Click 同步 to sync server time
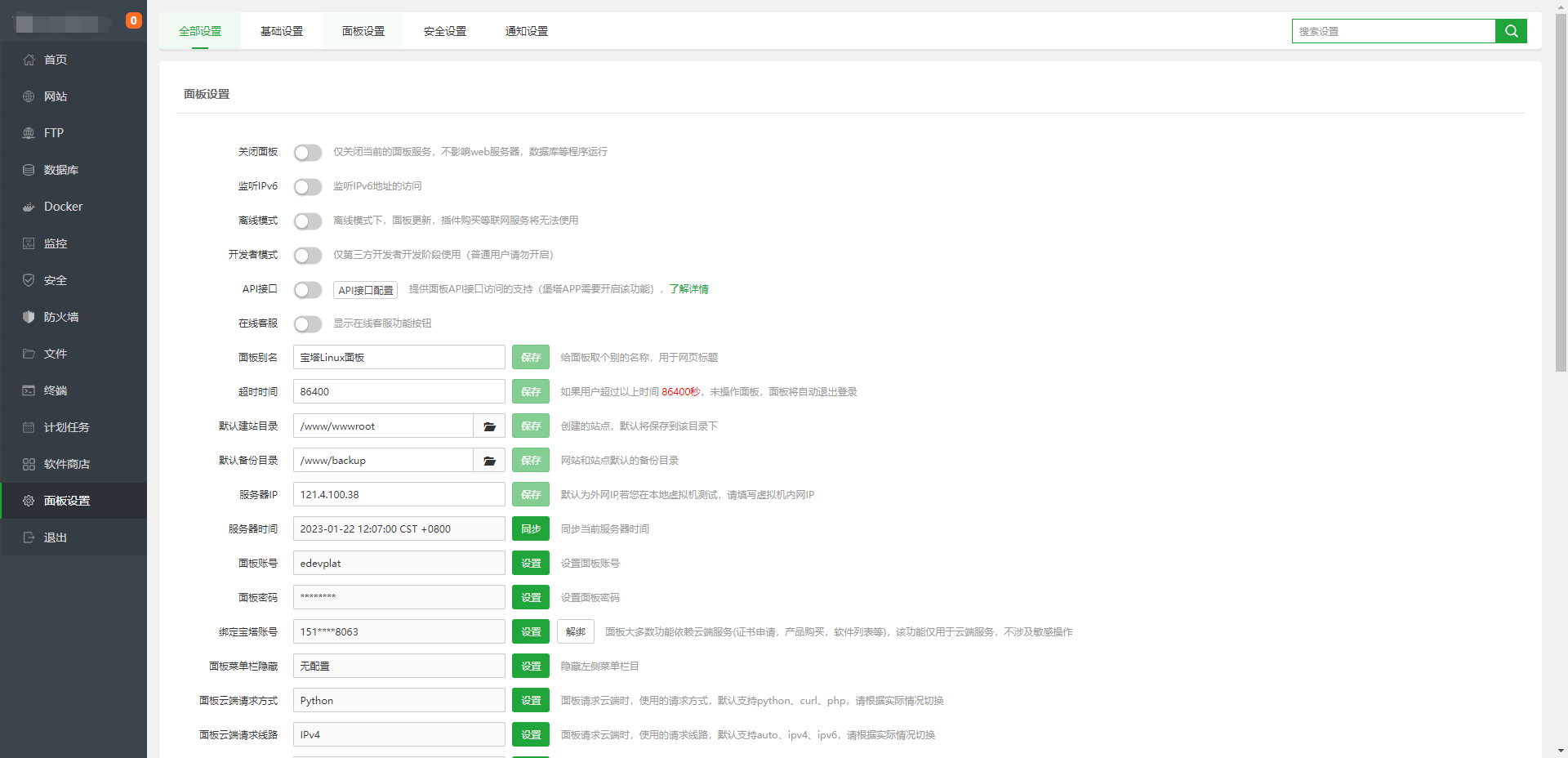This screenshot has height=758, width=1568. tap(531, 528)
